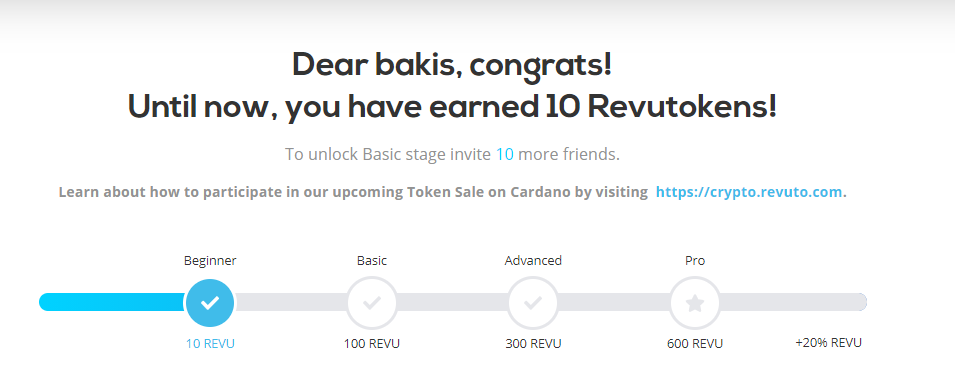Click the filled blue progress bar segment
The width and height of the screenshot is (955, 381).
tap(112, 302)
